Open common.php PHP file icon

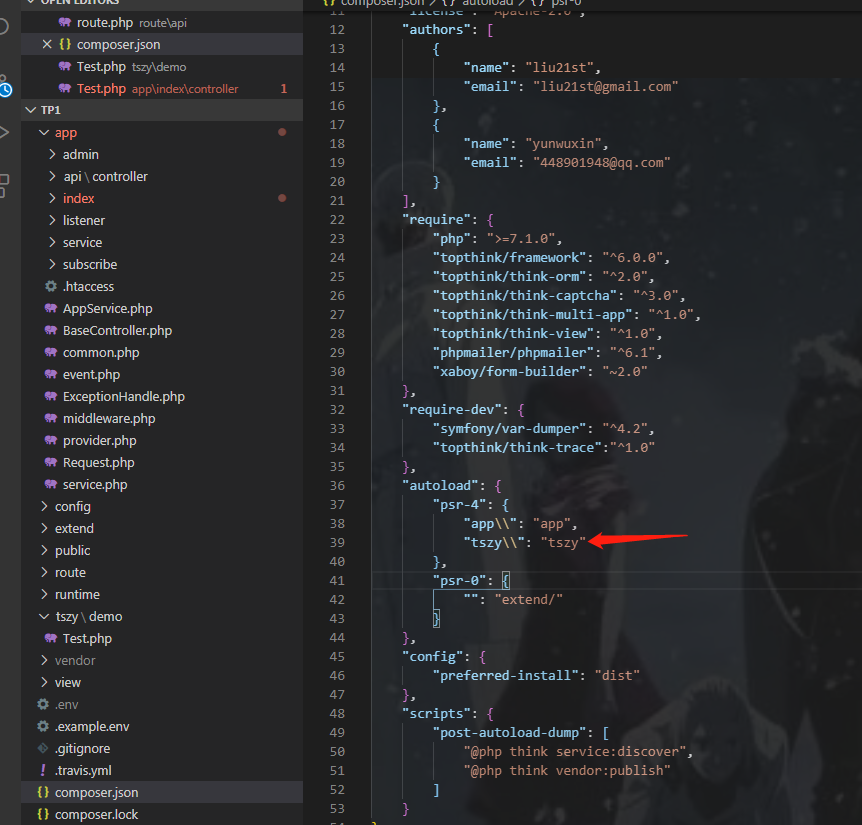[x=51, y=352]
